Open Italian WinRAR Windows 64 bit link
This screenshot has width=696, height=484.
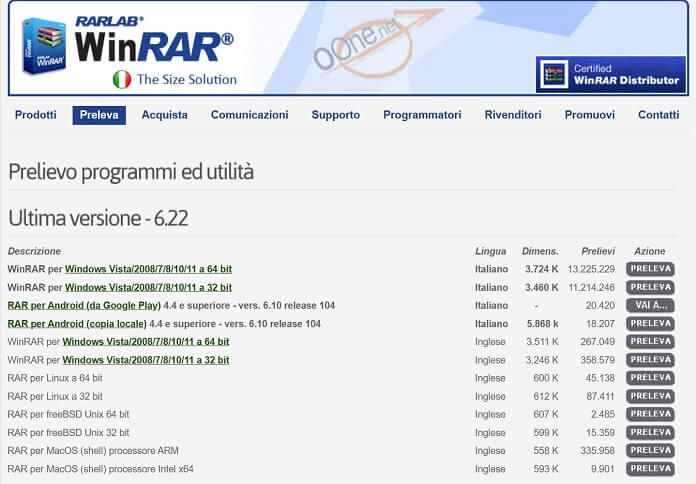[x=148, y=269]
